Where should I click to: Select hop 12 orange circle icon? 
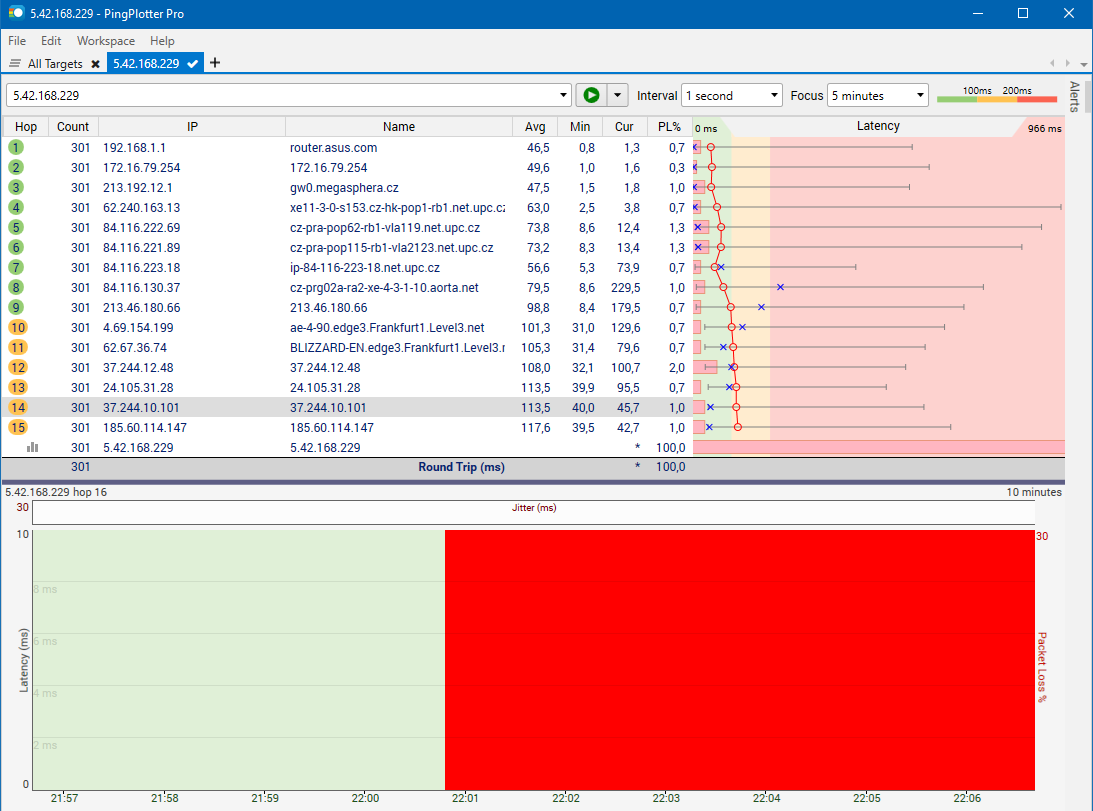17,367
